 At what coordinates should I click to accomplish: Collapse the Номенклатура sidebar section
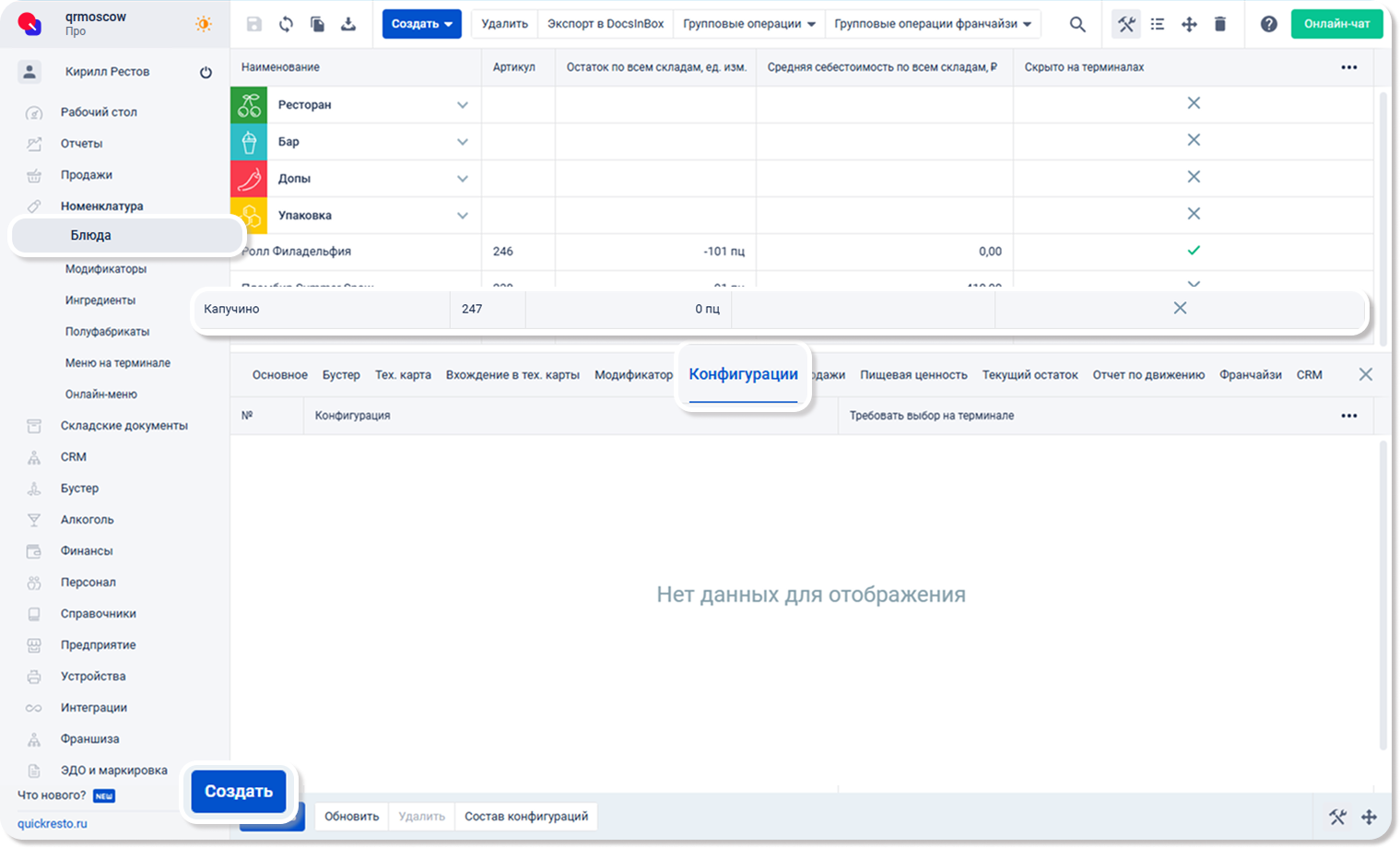101,206
